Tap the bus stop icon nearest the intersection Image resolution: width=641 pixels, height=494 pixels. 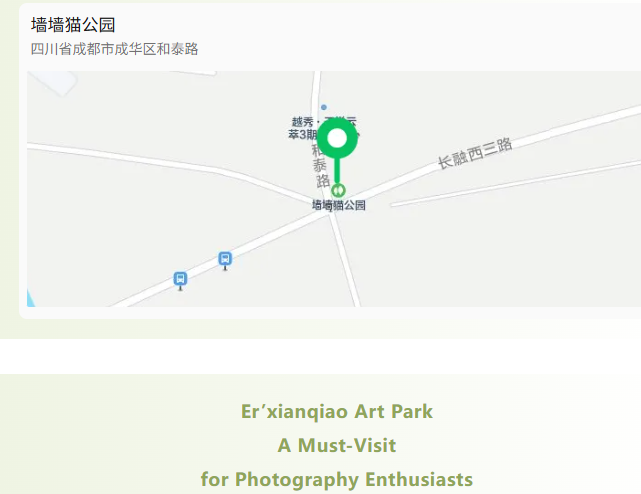[x=225, y=260]
